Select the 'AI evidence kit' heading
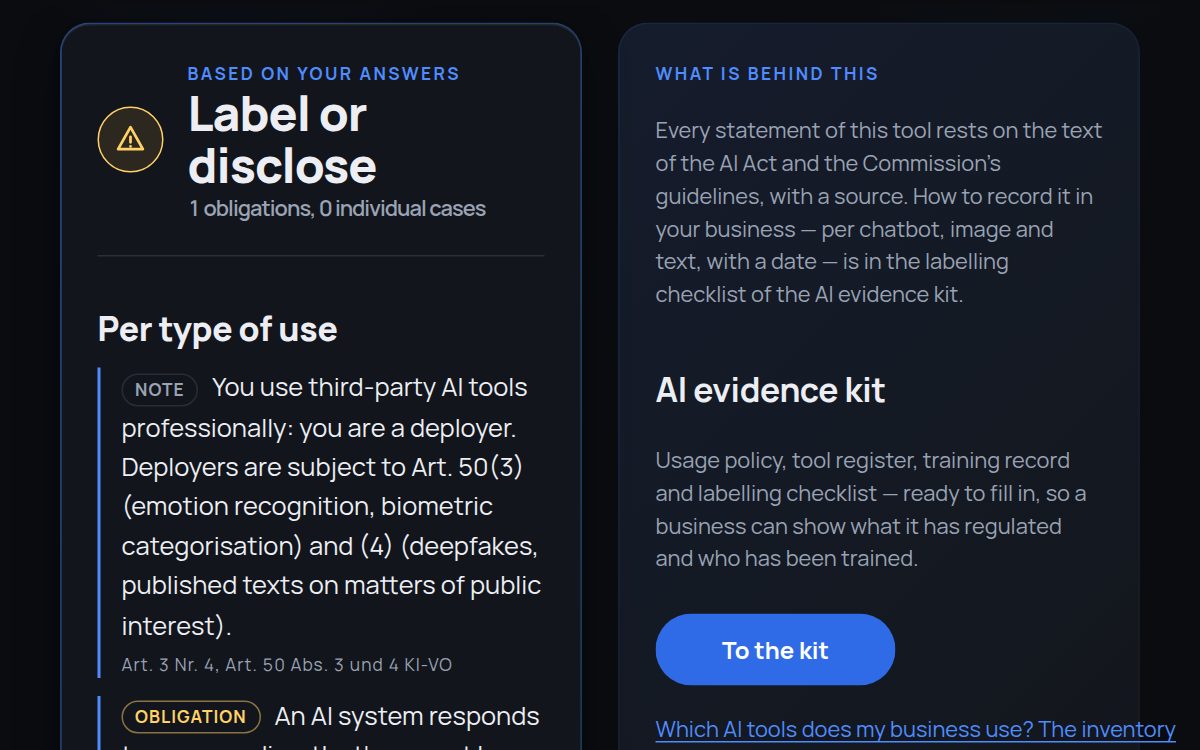Viewport: 1200px width, 750px height. (770, 390)
